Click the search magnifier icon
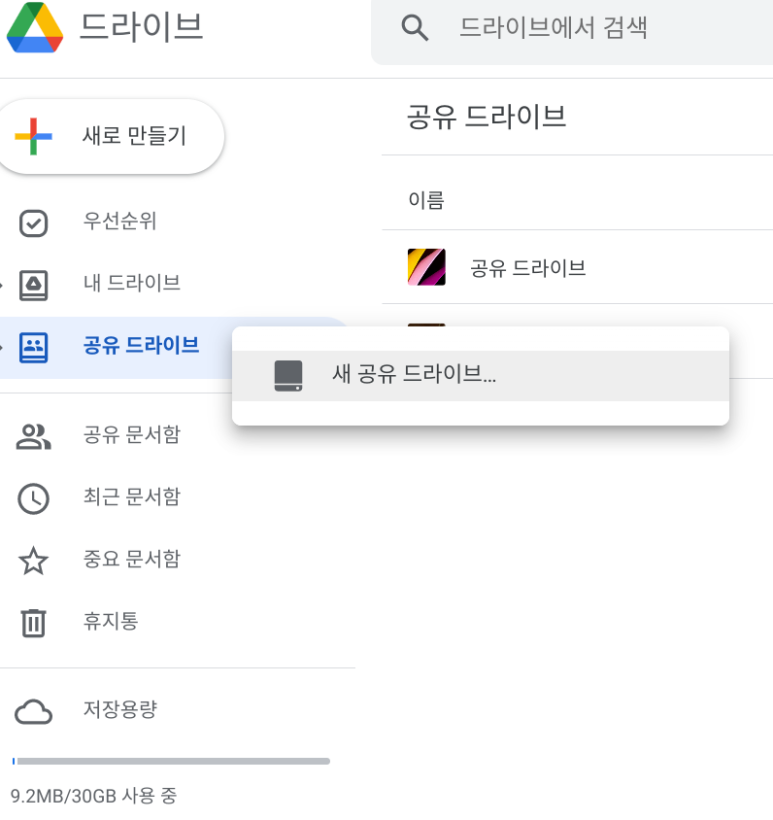The image size is (773, 820). (x=415, y=28)
